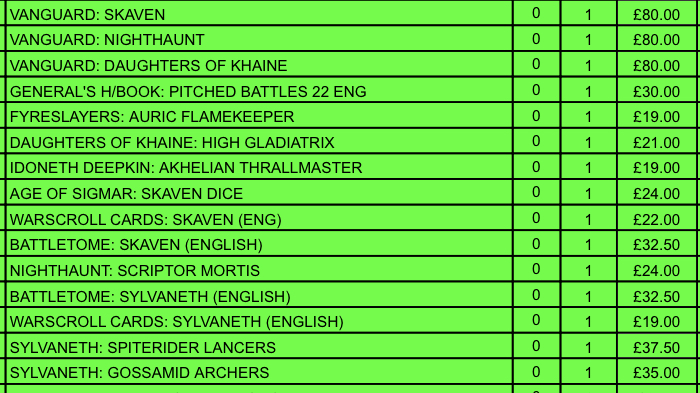Select WARSCROLL CARDS: SKAVEN (ENG) cell
This screenshot has width=700, height=393.
[259, 219]
